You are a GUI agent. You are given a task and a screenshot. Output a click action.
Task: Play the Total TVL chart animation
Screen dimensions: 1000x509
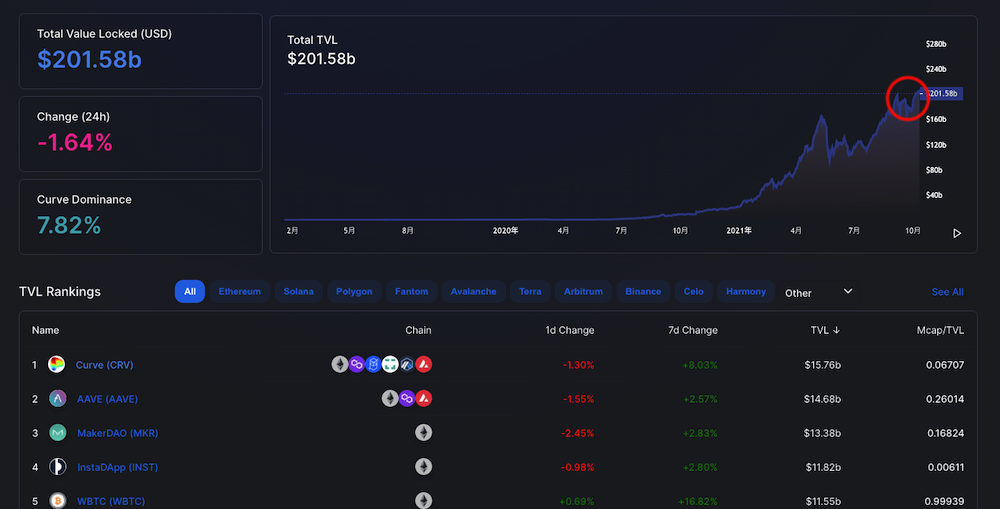pos(957,233)
